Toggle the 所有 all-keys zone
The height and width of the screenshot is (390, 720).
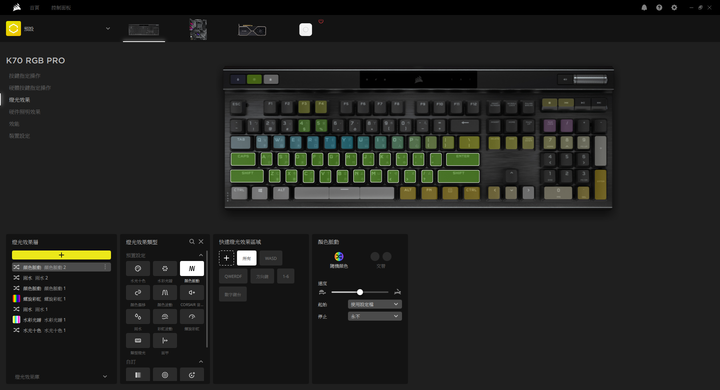click(247, 258)
